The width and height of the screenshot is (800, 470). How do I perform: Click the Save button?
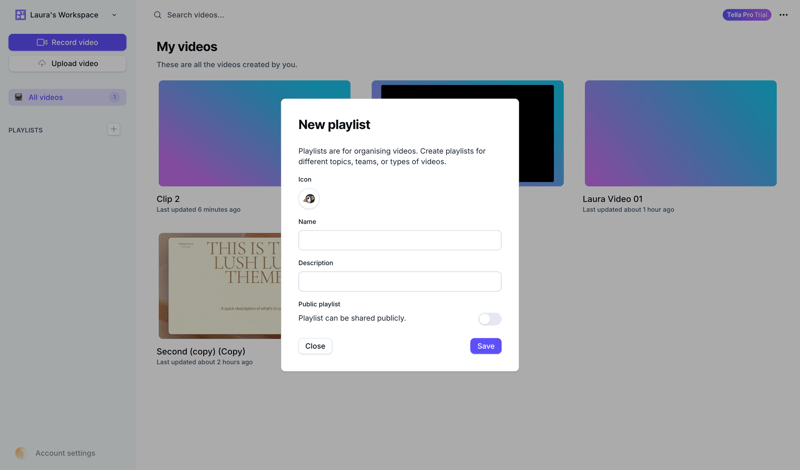(x=485, y=346)
